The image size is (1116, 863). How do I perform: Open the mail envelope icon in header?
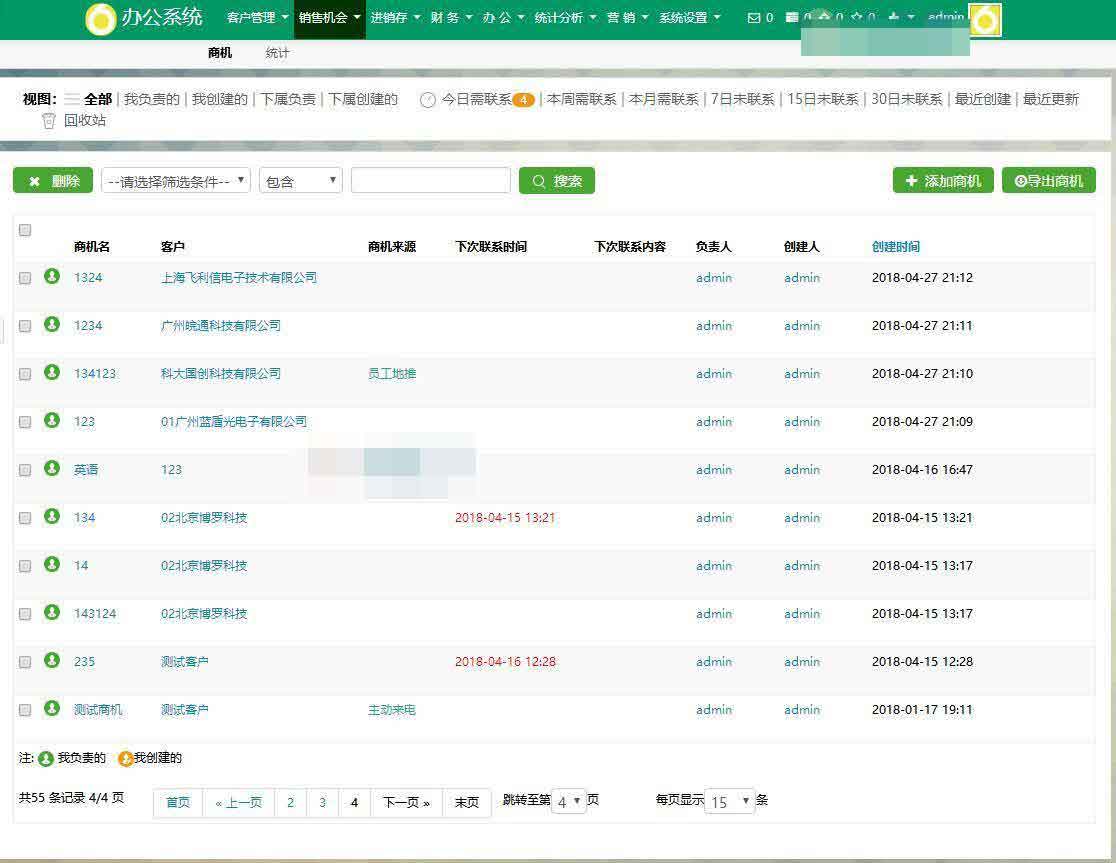[754, 18]
